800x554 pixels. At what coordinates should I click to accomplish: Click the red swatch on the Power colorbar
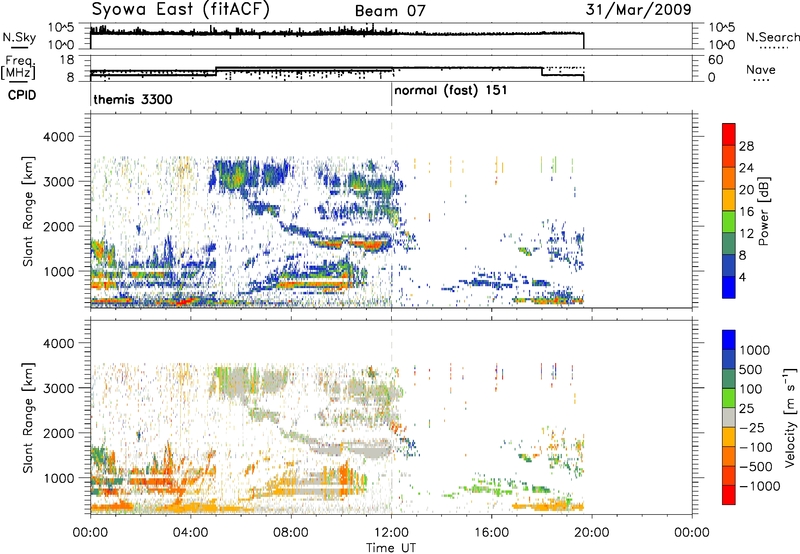click(x=729, y=134)
